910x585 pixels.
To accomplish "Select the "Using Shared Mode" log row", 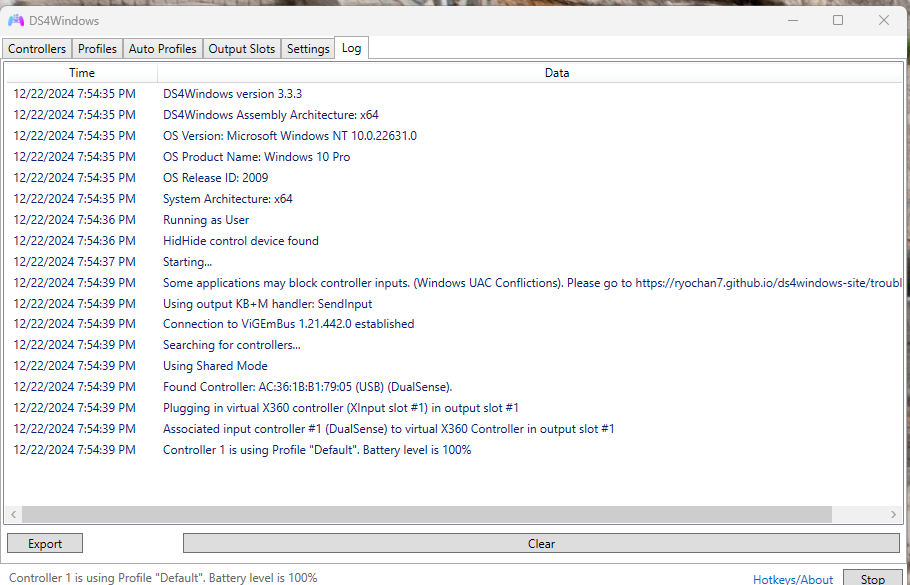I will (454, 366).
